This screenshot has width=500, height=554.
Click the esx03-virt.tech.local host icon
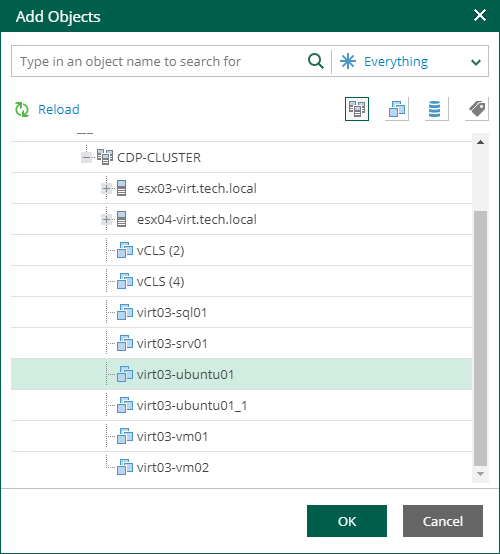pos(122,188)
